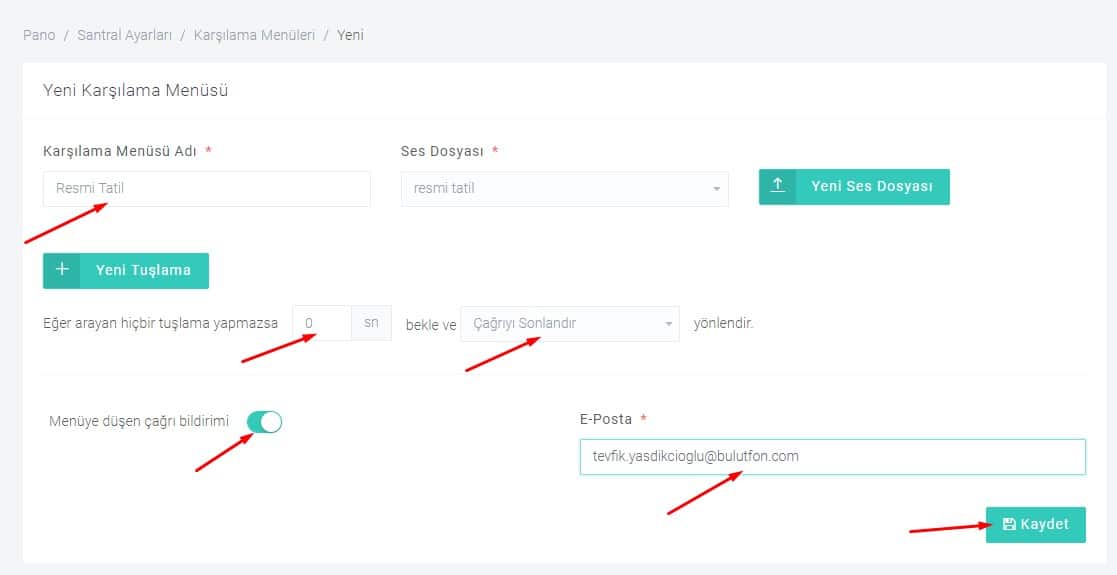The image size is (1117, 575).
Task: Click into the E-Posta email field
Action: coord(832,456)
